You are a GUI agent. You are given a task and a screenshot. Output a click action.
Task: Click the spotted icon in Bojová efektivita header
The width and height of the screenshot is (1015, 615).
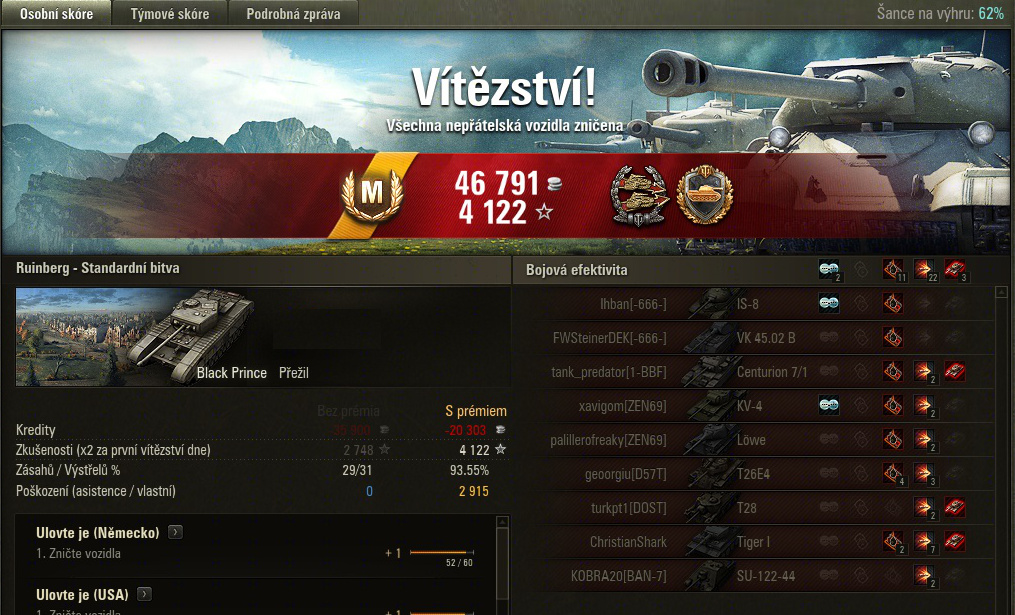pos(829,269)
